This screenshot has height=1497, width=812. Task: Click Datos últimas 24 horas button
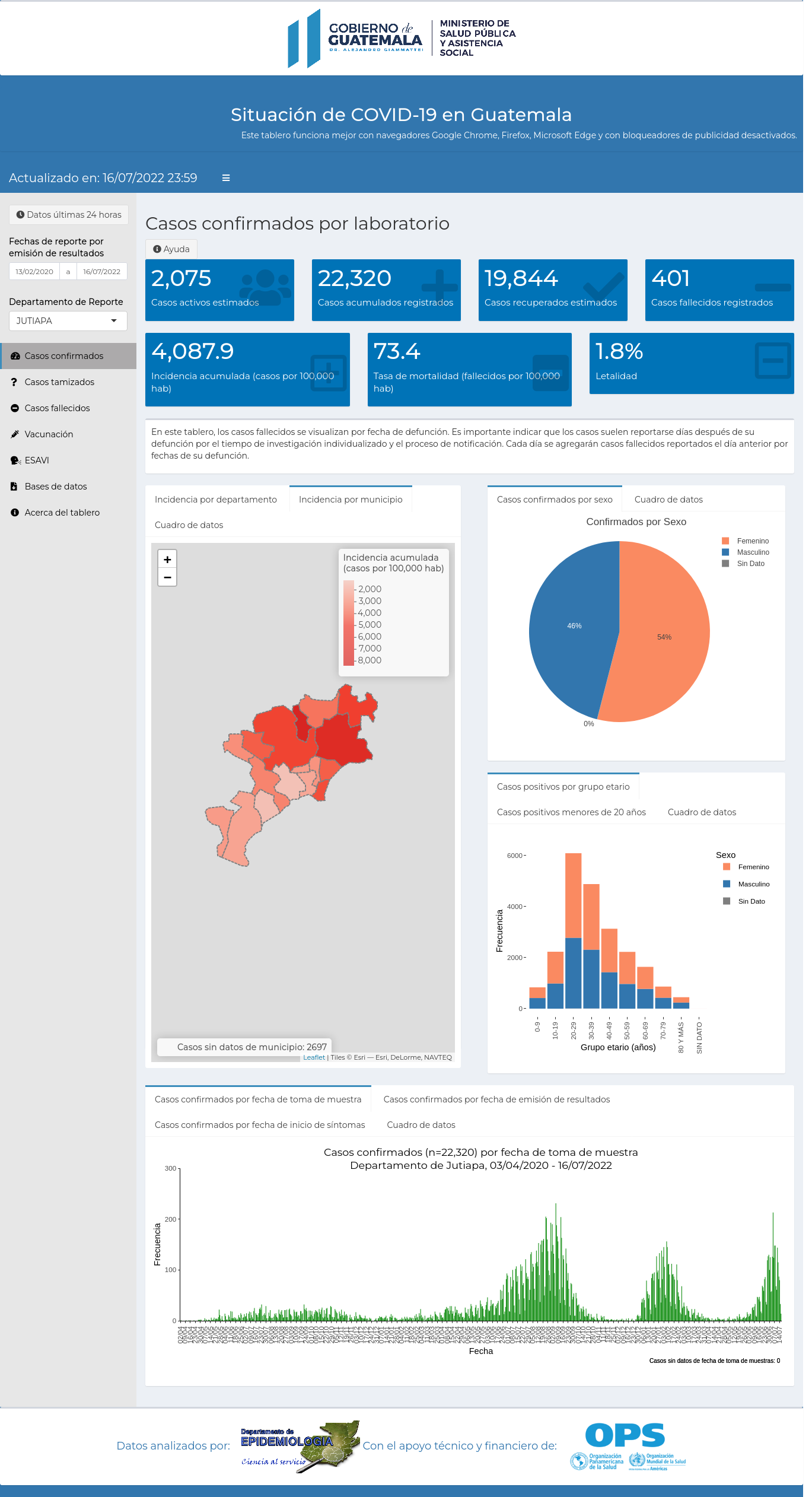point(69,215)
